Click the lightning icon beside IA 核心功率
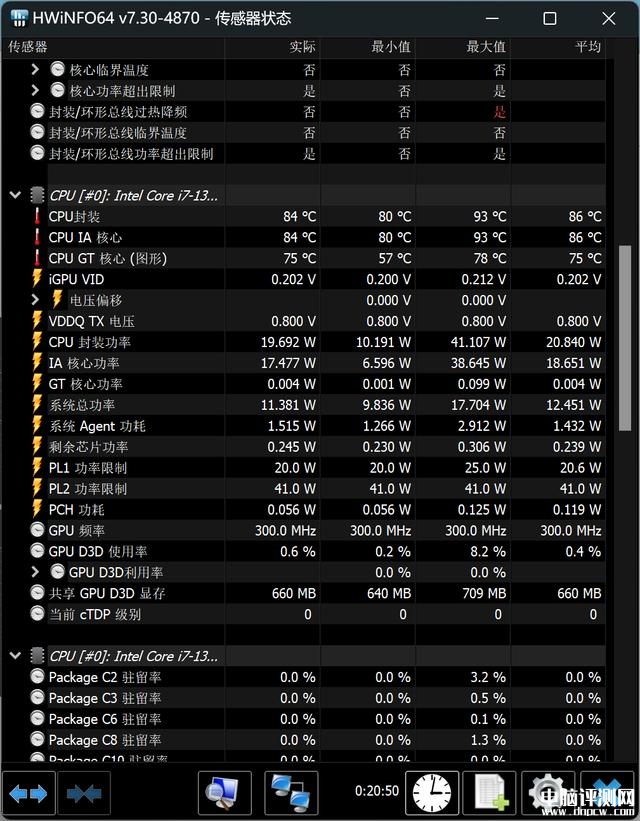The height and width of the screenshot is (821, 640). [x=37, y=363]
